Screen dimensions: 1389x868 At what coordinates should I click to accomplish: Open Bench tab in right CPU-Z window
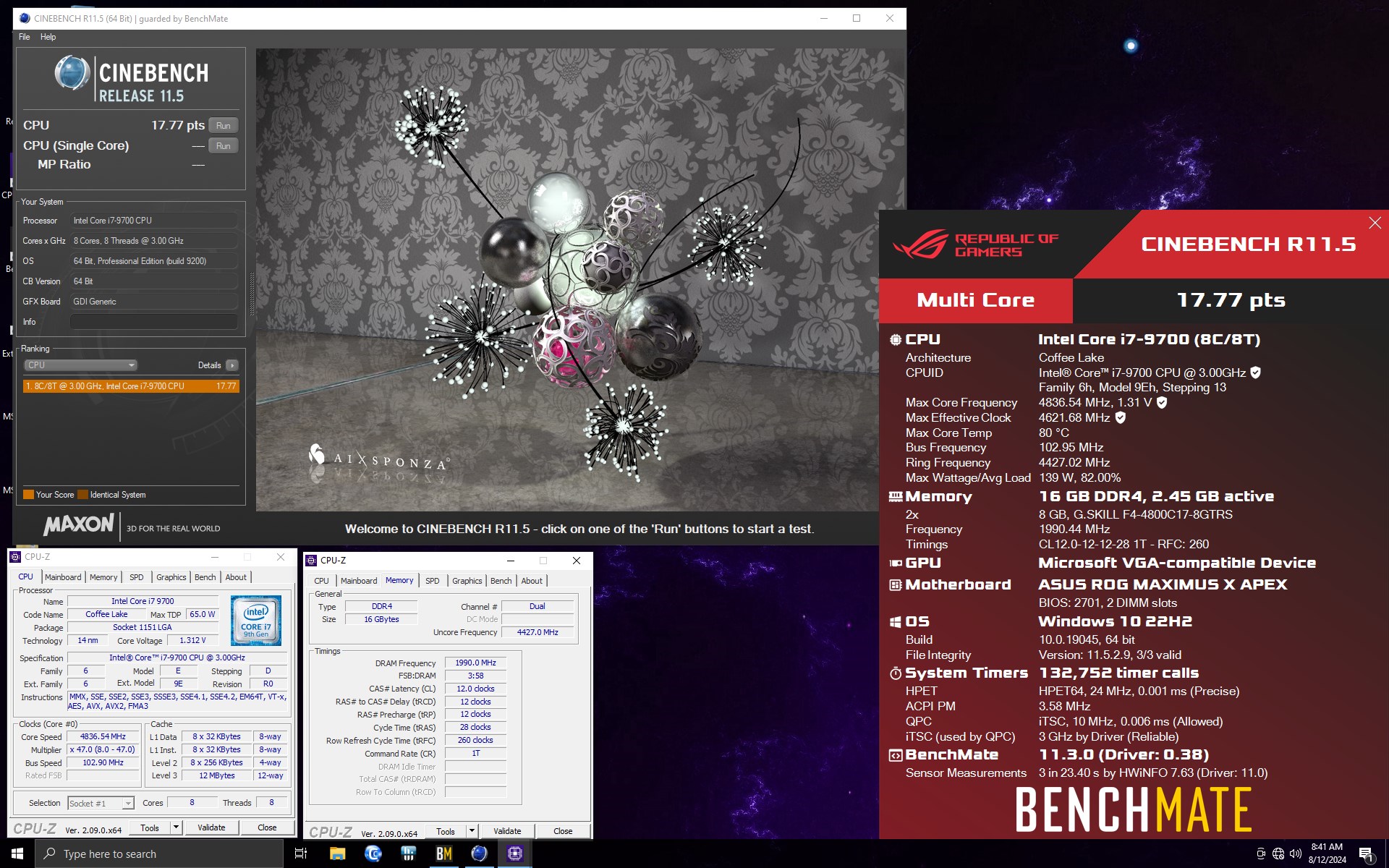click(x=501, y=581)
